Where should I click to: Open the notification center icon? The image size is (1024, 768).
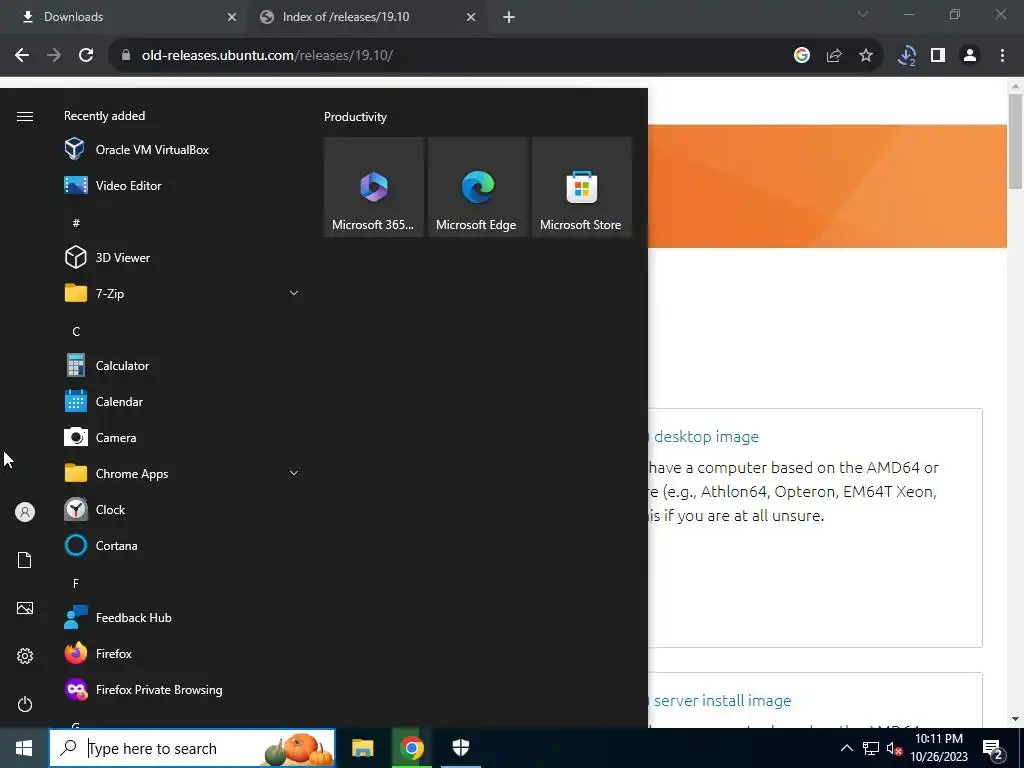tap(993, 748)
